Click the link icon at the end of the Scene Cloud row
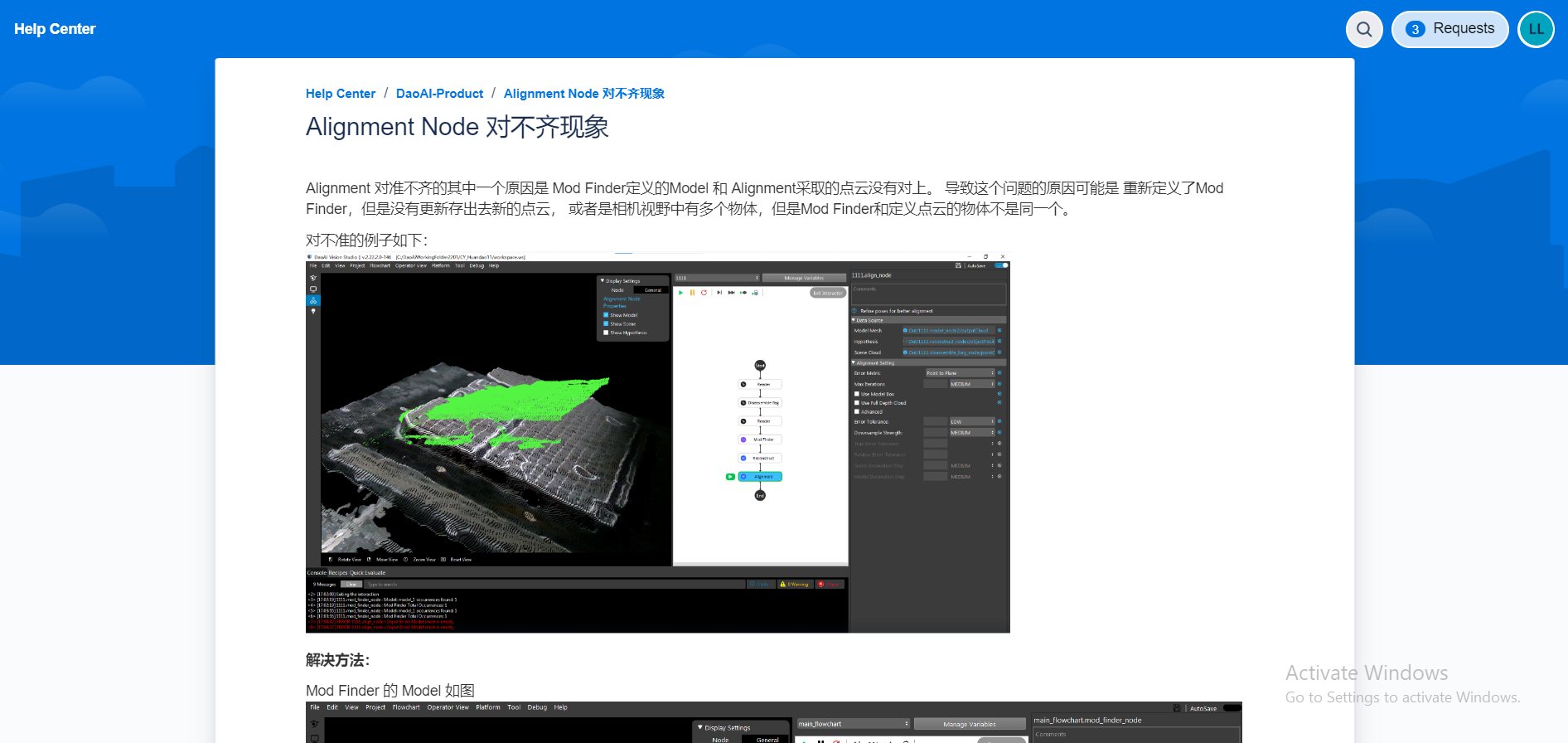 point(999,352)
